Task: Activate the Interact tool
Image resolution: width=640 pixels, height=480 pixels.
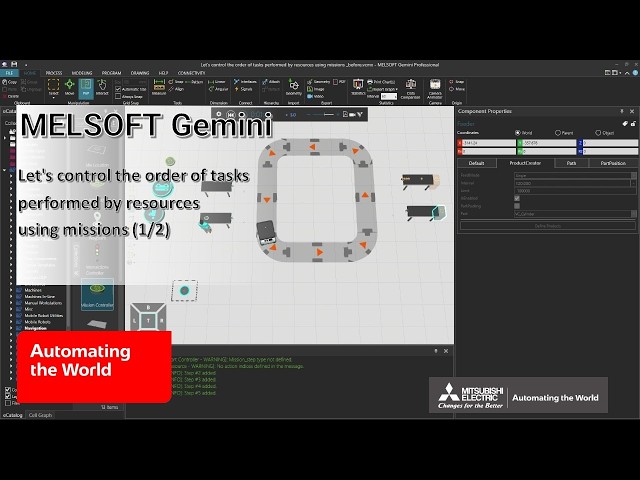Action: point(102,87)
